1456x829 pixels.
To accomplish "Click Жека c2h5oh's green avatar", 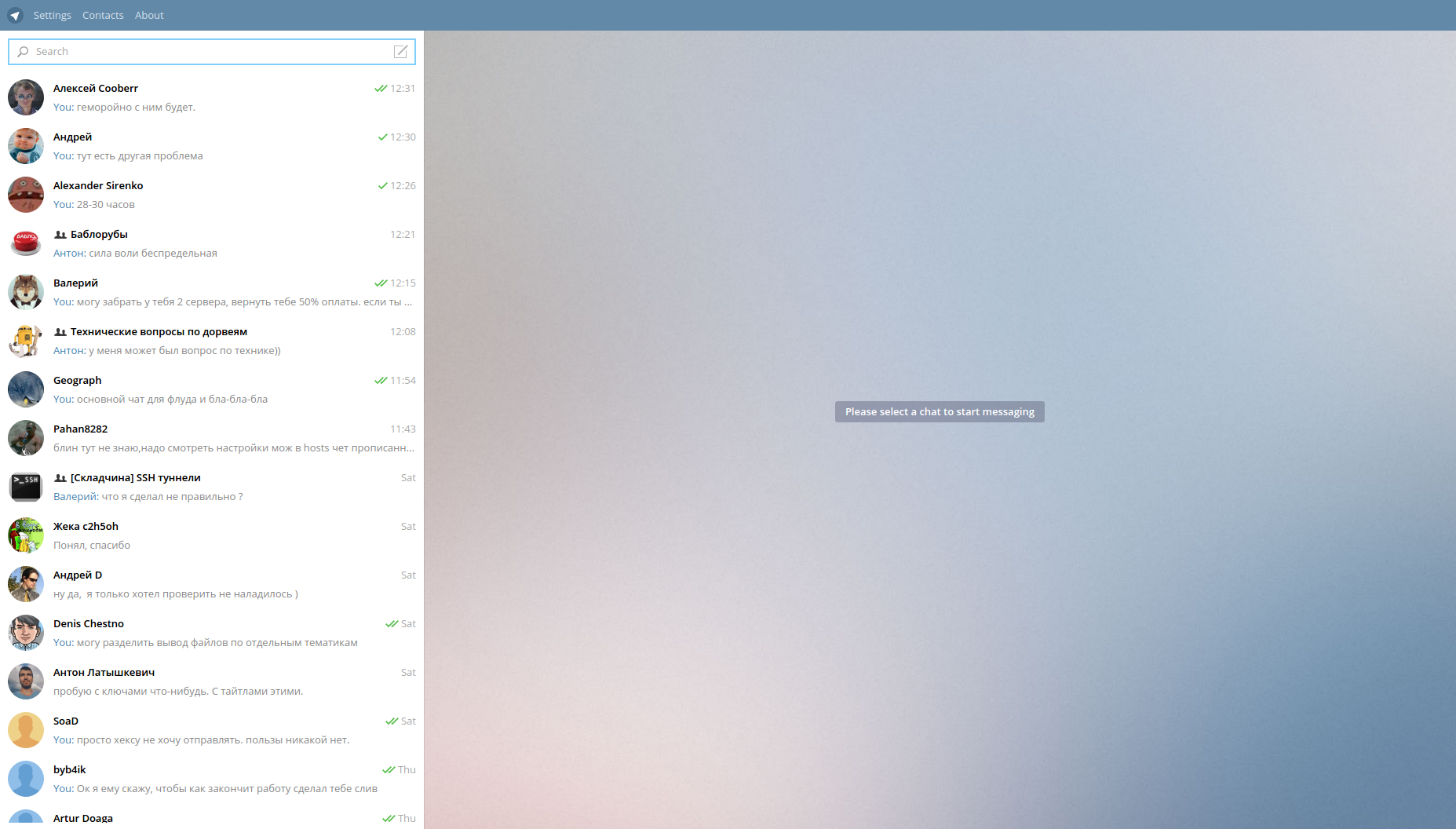I will click(26, 535).
